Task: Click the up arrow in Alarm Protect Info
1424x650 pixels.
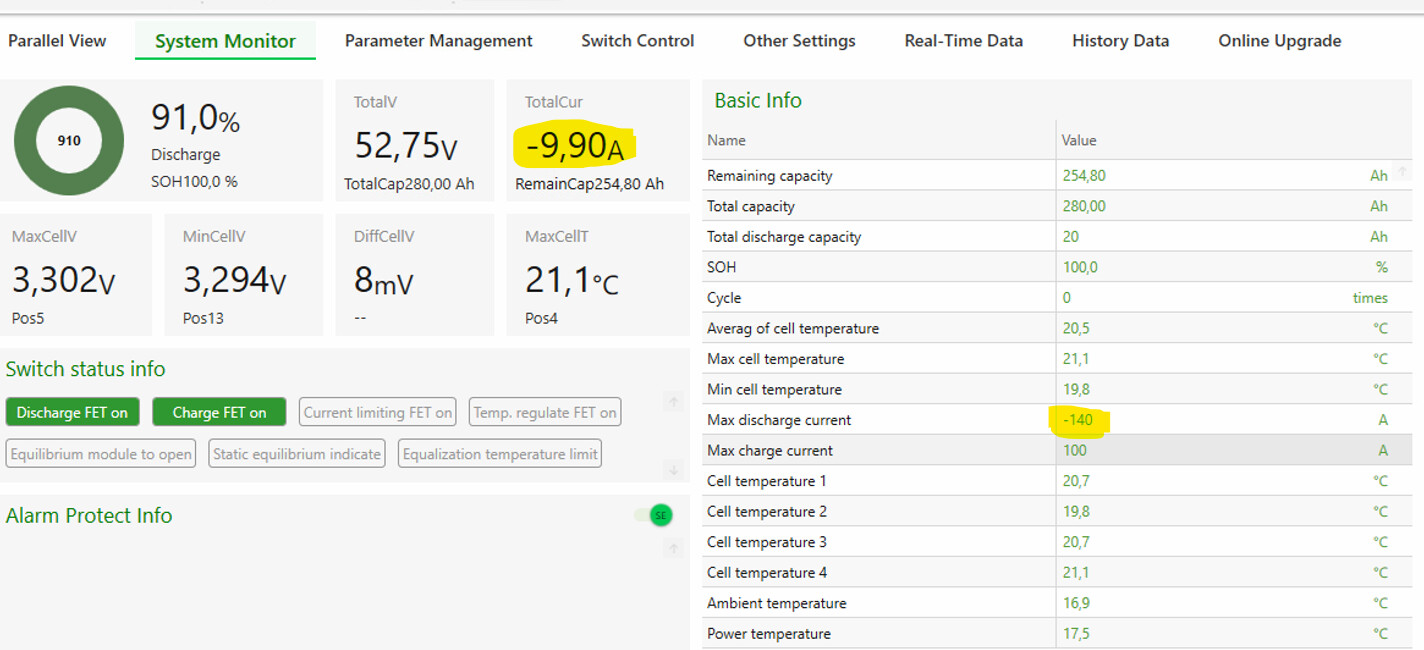Action: click(674, 548)
